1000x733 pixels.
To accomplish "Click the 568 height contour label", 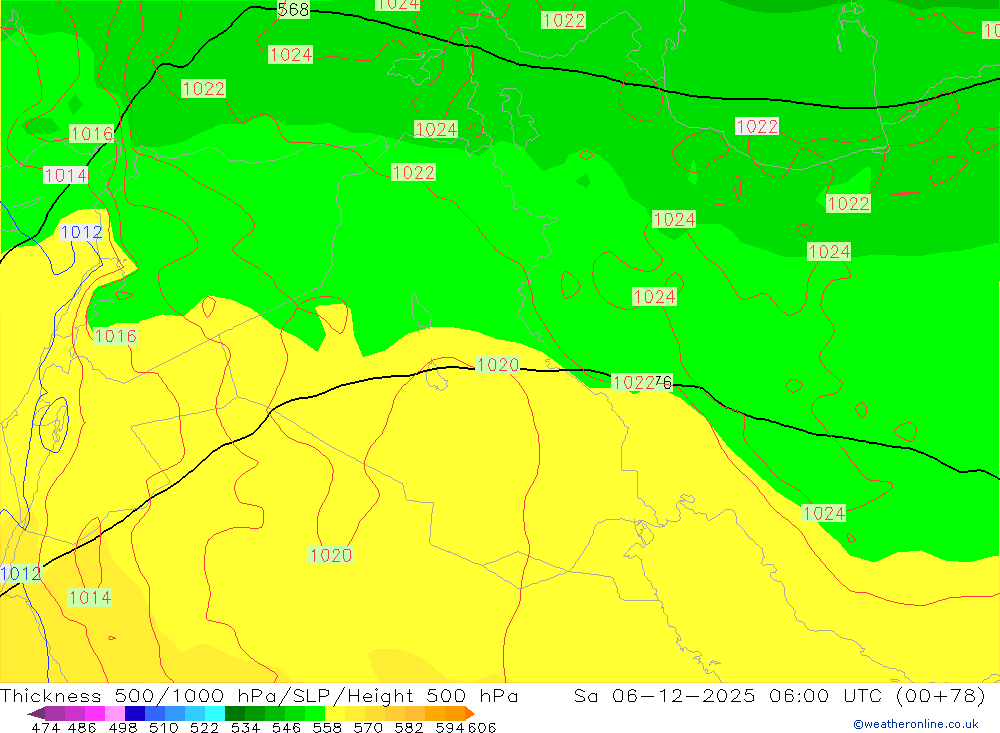I will pos(293,10).
